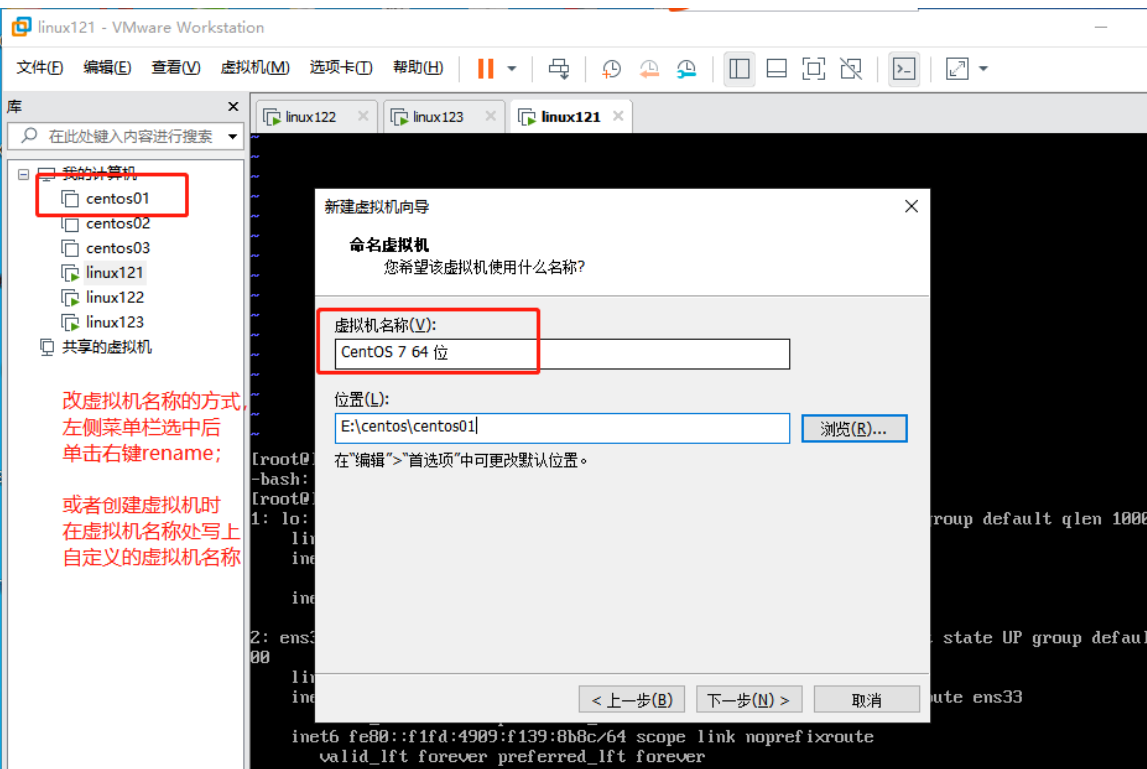Select 共享的虚拟机 in the library

pos(106,347)
